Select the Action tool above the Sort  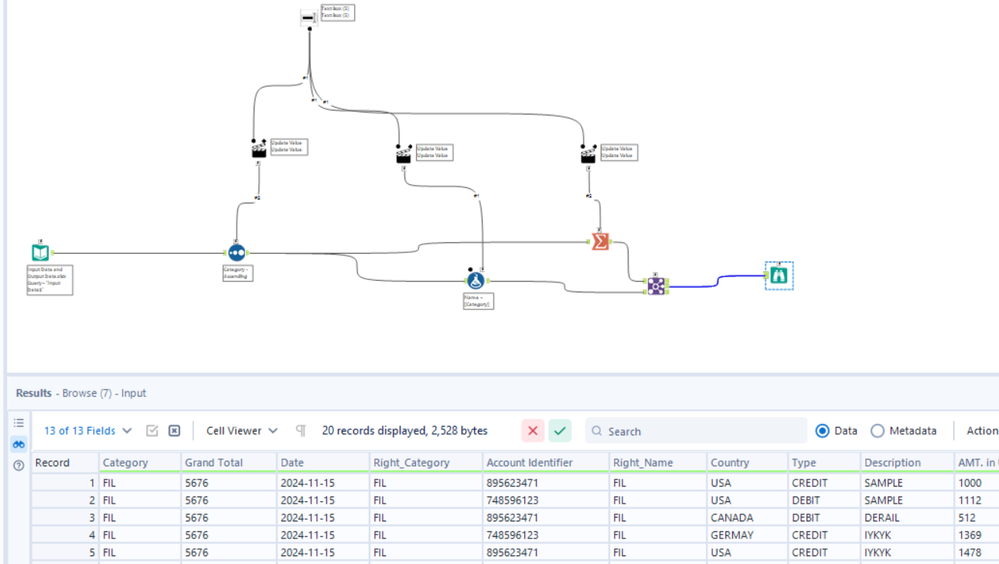coord(259,150)
